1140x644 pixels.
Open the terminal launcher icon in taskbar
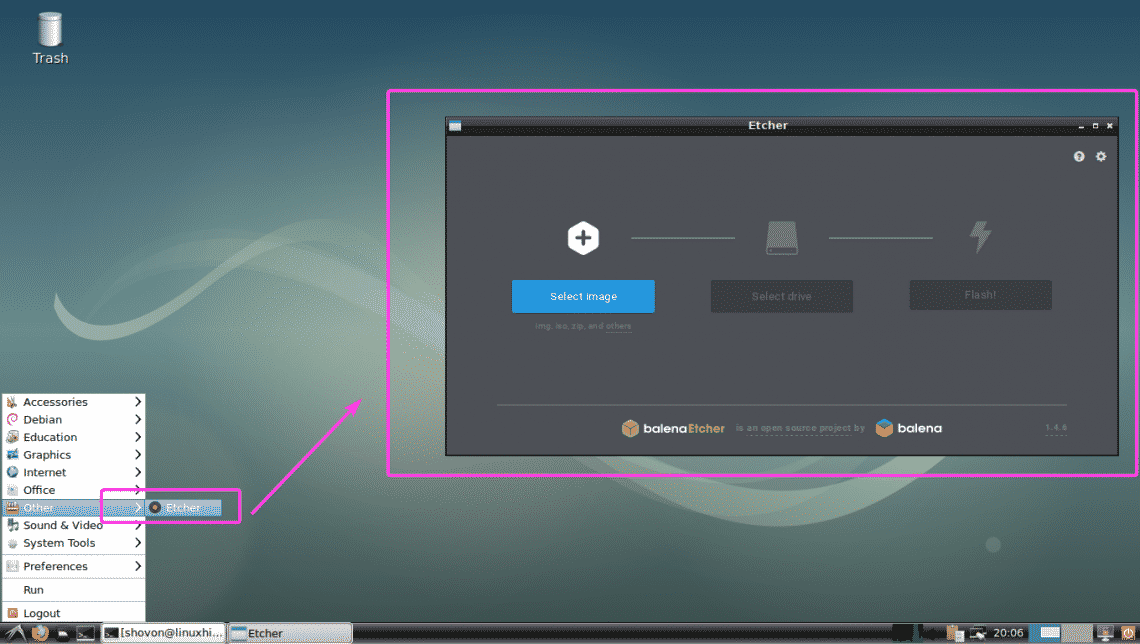[85, 634]
